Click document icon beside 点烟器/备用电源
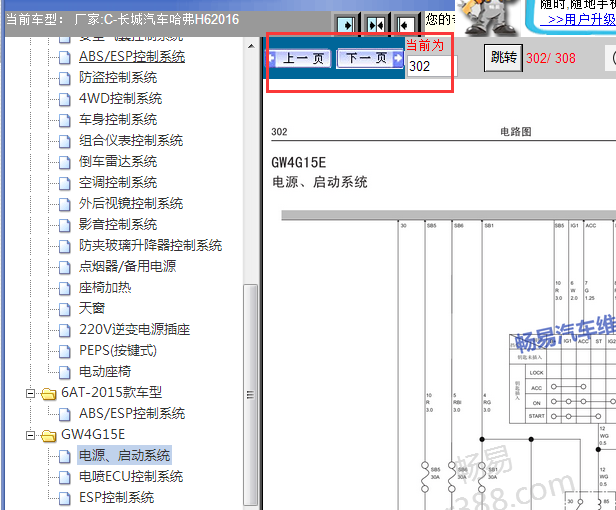616x510 pixels. pos(65,268)
